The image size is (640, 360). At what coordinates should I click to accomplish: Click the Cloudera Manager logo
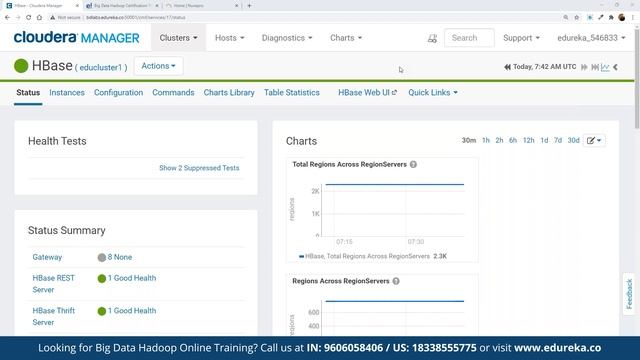coord(76,38)
